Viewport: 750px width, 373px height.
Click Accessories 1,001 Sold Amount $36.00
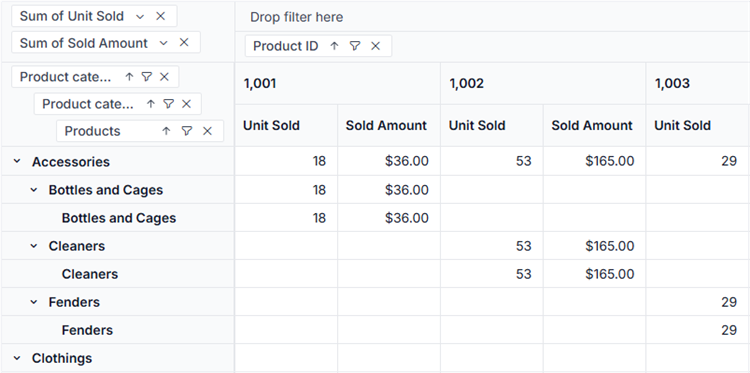(389, 161)
